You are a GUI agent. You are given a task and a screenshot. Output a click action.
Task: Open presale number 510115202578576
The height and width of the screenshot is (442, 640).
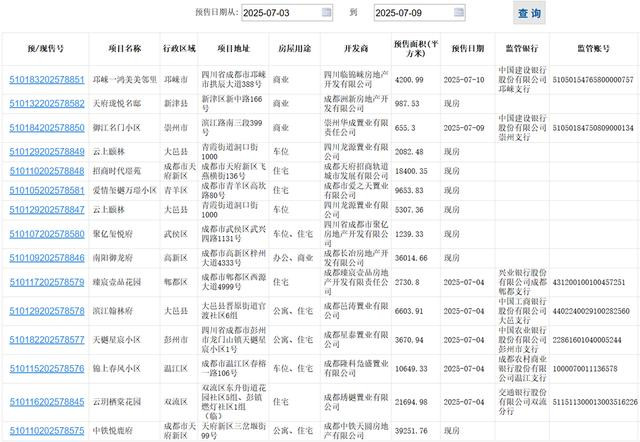point(47,369)
